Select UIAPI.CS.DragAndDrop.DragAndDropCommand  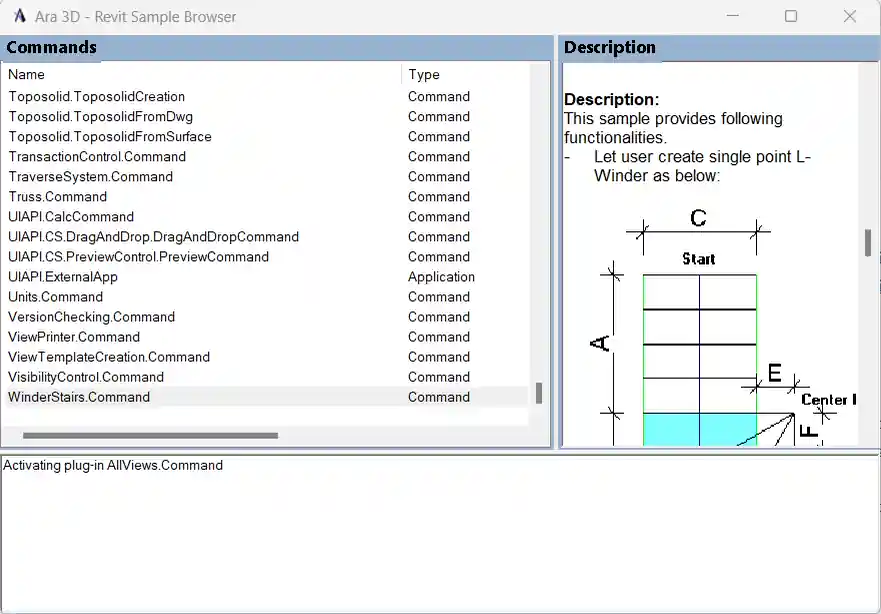154,237
